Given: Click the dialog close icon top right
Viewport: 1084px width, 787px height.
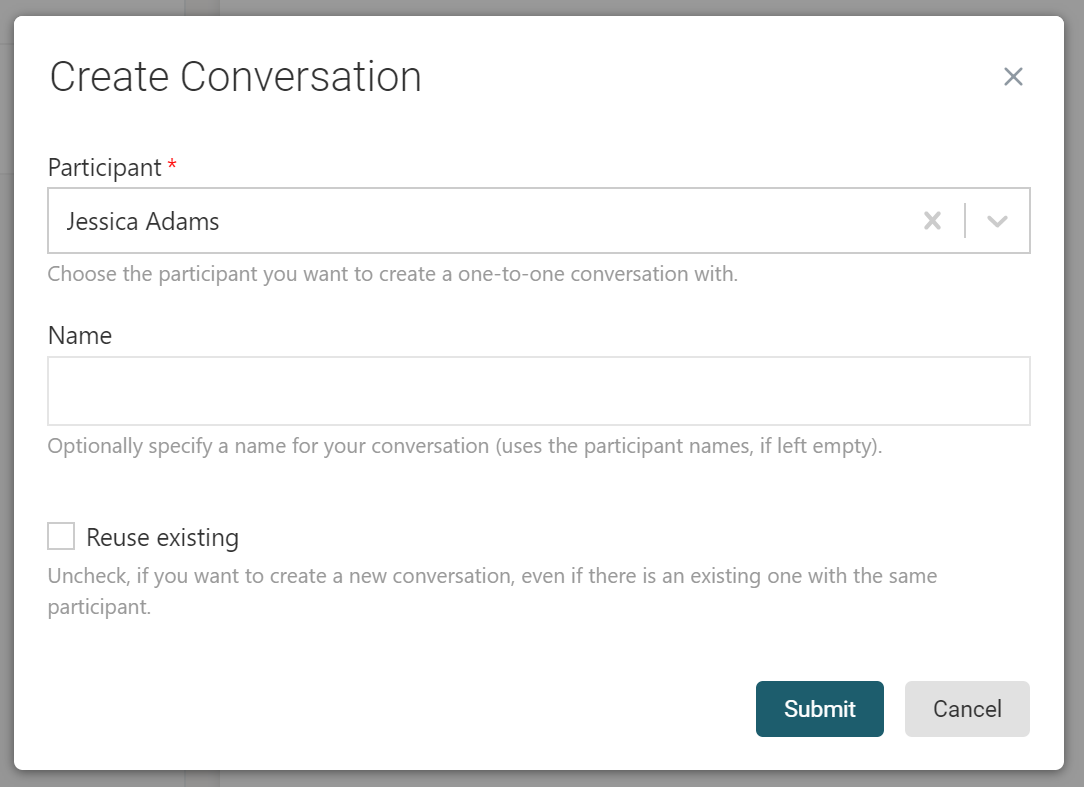Looking at the screenshot, I should (x=1013, y=76).
